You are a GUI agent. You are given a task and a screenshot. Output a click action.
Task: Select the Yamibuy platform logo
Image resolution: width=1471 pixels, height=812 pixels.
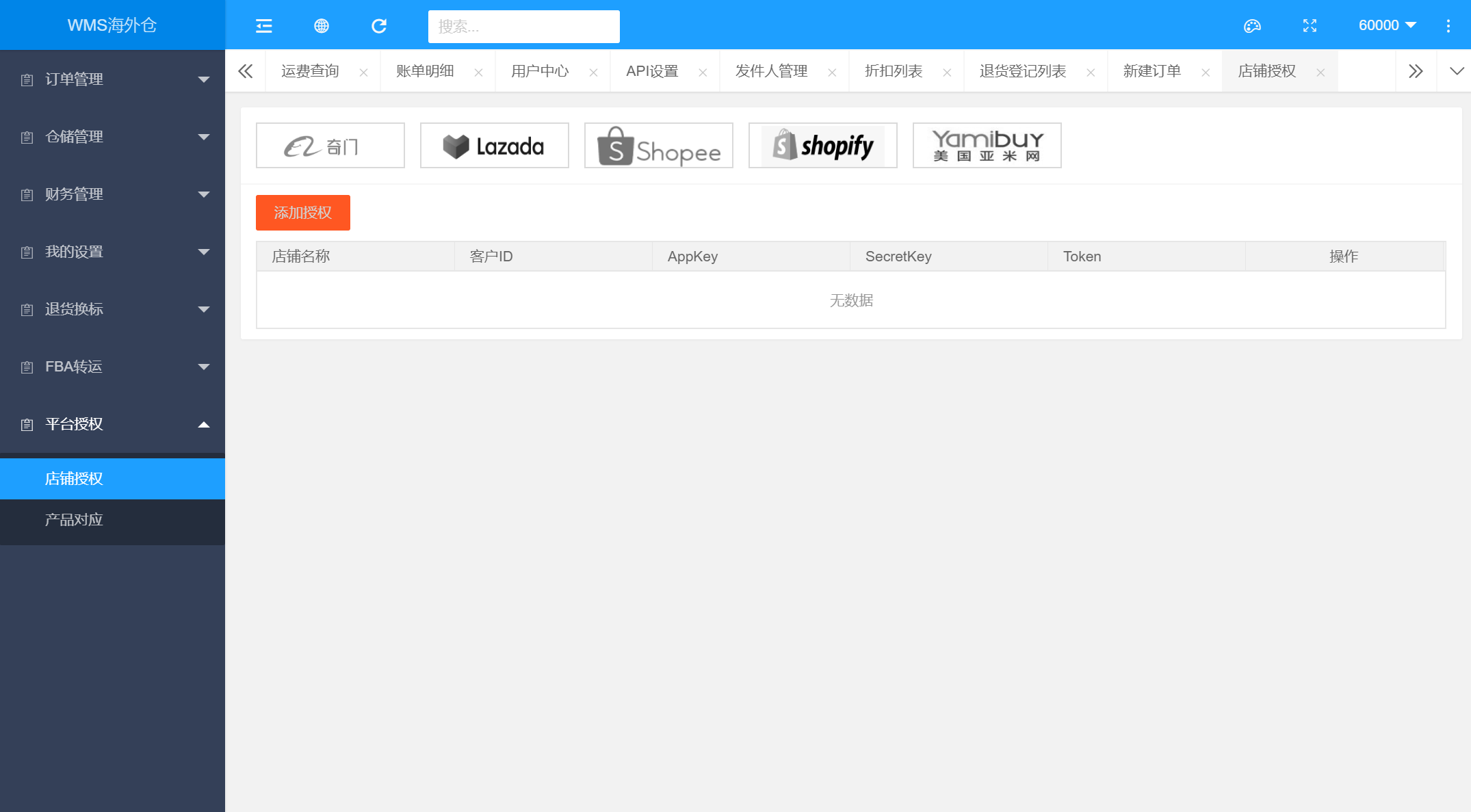click(987, 146)
